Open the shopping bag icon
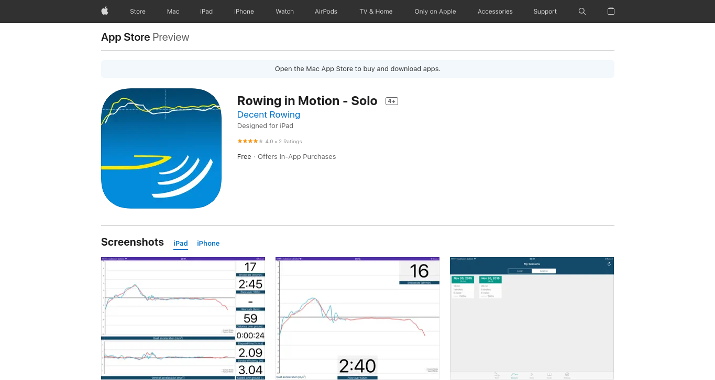Screen dimensions: 715x380 [x=611, y=11]
